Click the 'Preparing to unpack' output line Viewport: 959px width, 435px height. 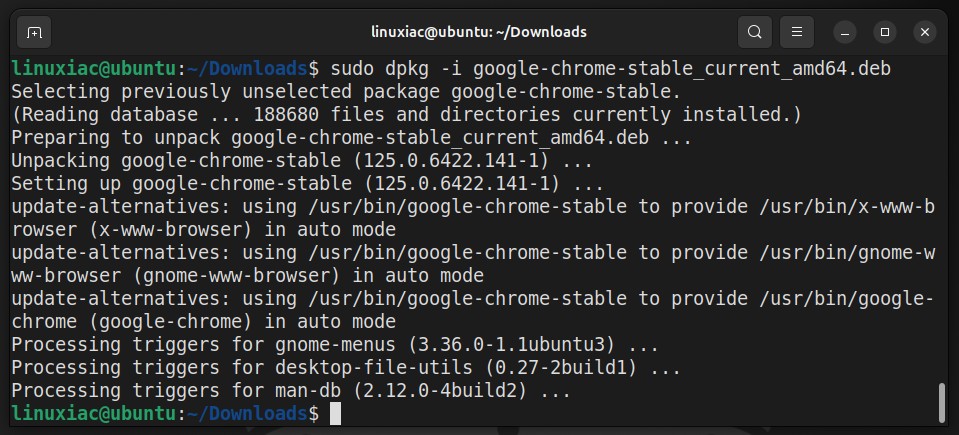point(352,138)
